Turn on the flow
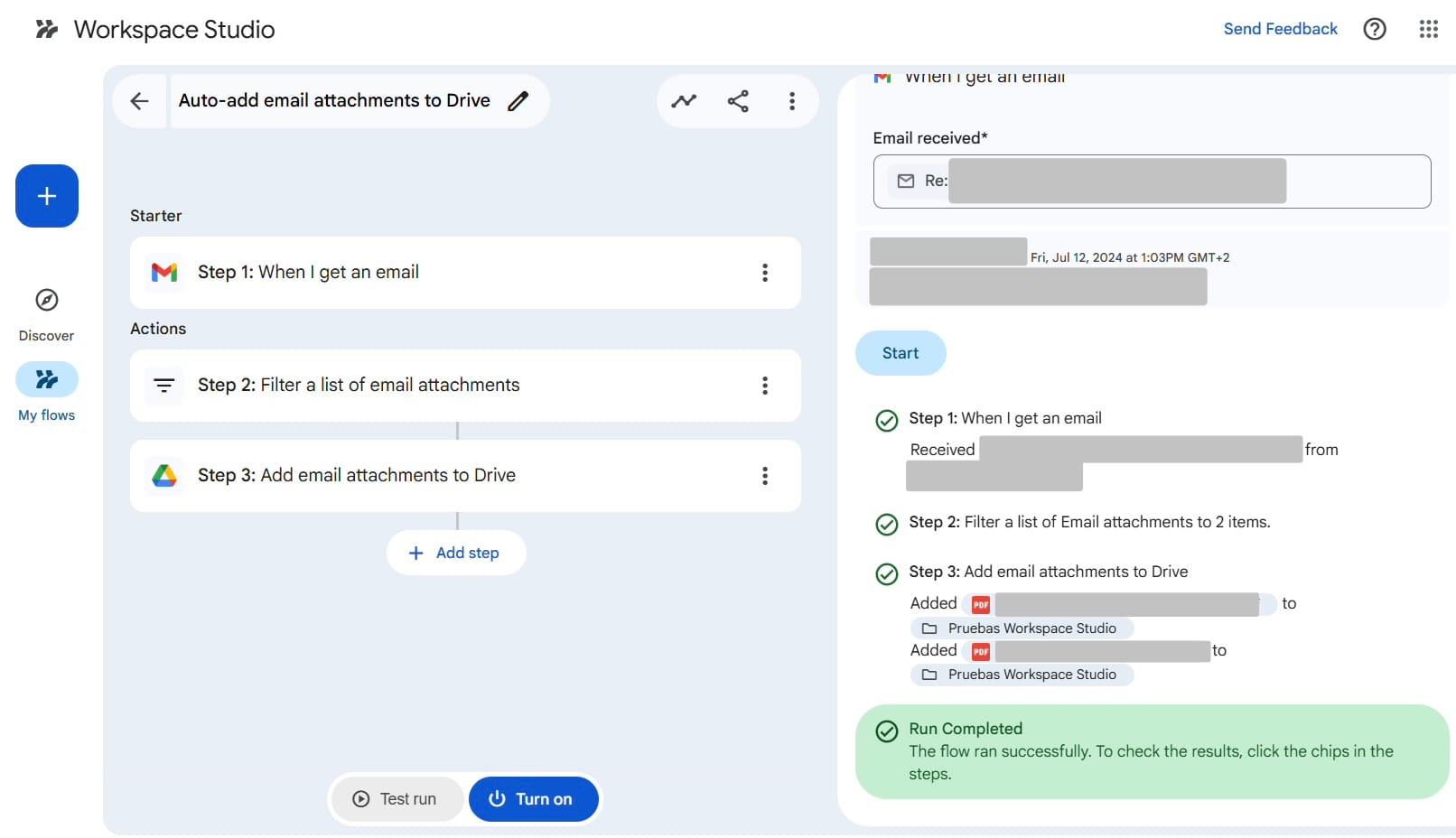1456x838 pixels. click(533, 799)
